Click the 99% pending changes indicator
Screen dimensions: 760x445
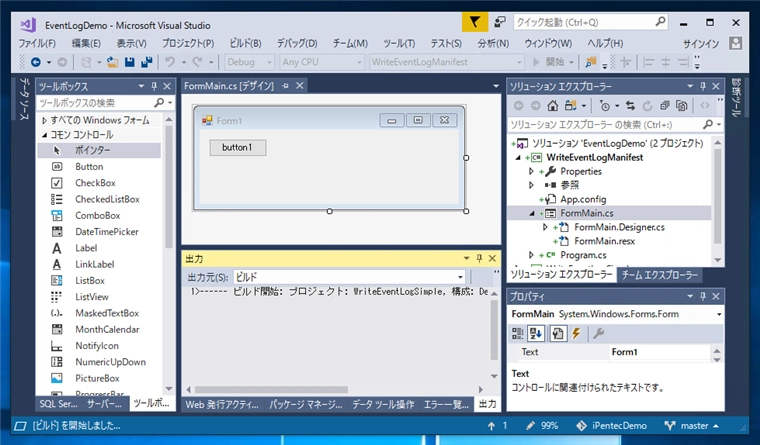pyautogui.click(x=542, y=426)
